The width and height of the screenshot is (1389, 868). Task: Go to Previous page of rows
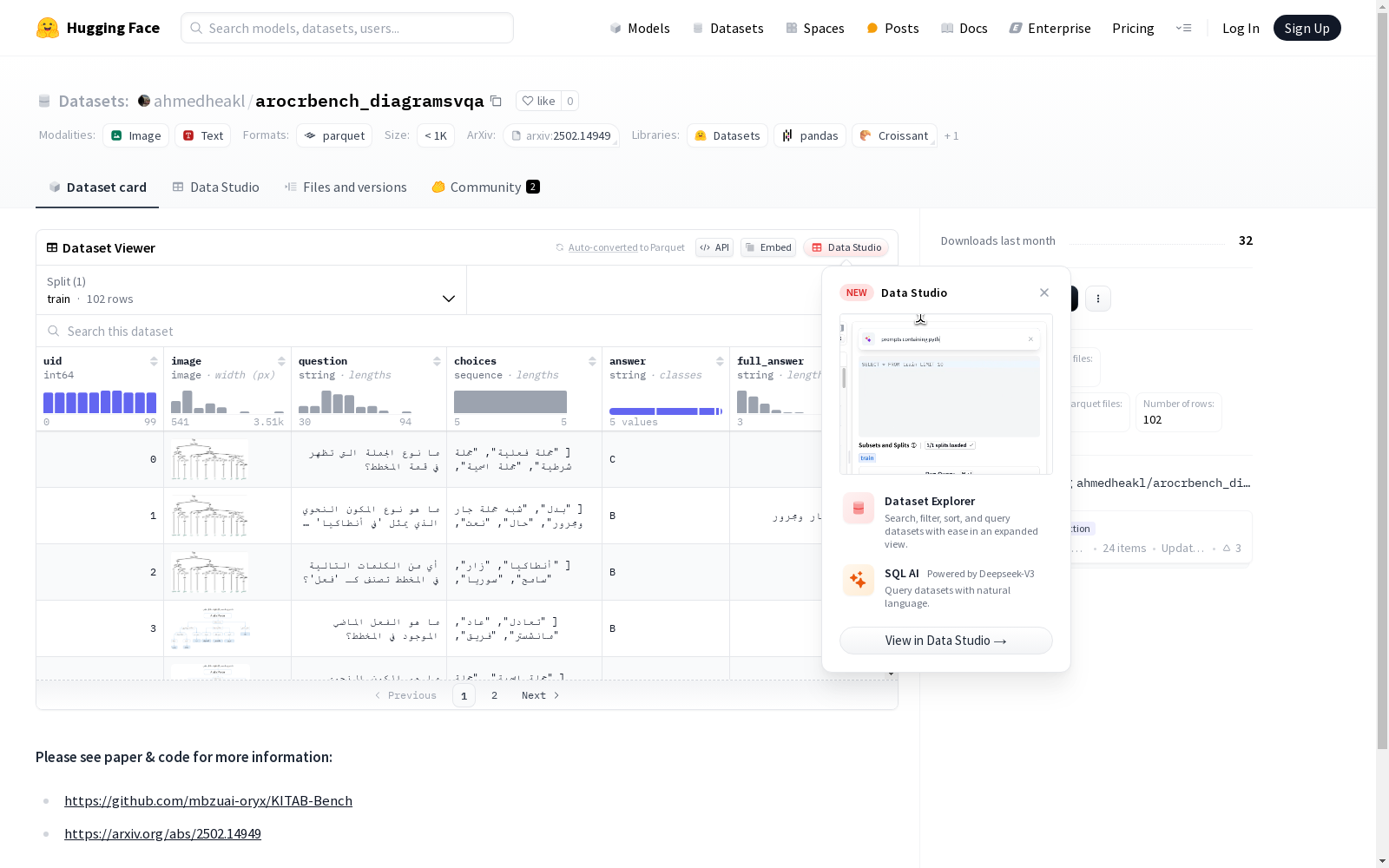click(x=405, y=695)
